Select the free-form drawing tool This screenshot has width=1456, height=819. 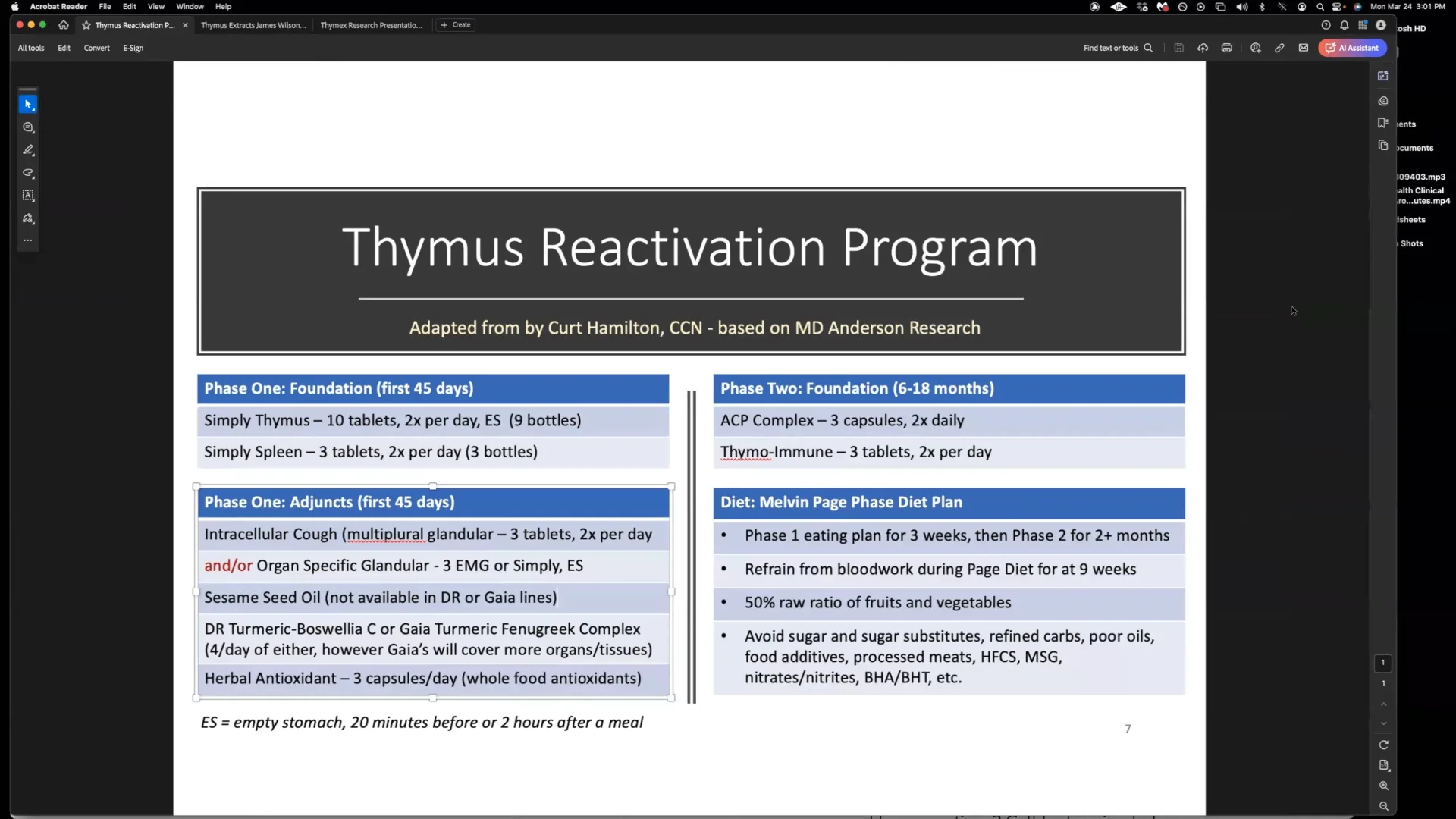pyautogui.click(x=28, y=173)
